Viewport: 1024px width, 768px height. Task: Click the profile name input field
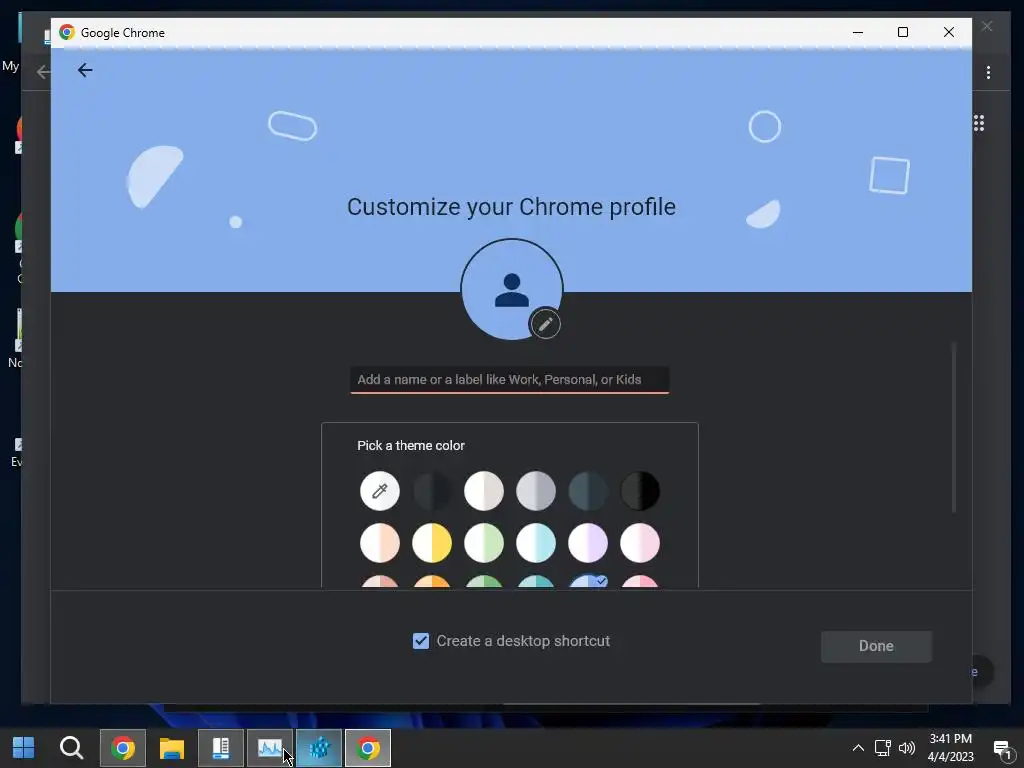click(x=509, y=380)
